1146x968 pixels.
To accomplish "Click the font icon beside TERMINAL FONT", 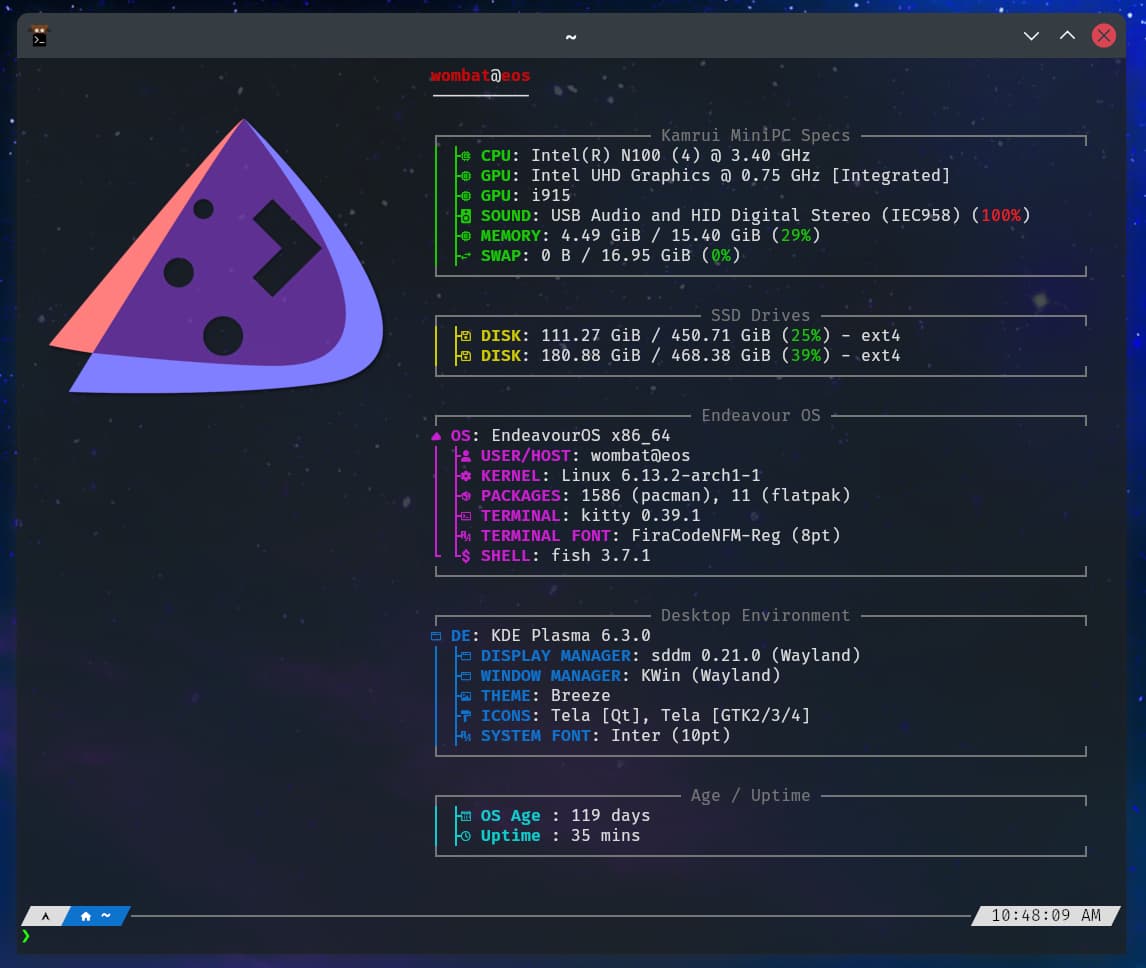I will pyautogui.click(x=466, y=536).
